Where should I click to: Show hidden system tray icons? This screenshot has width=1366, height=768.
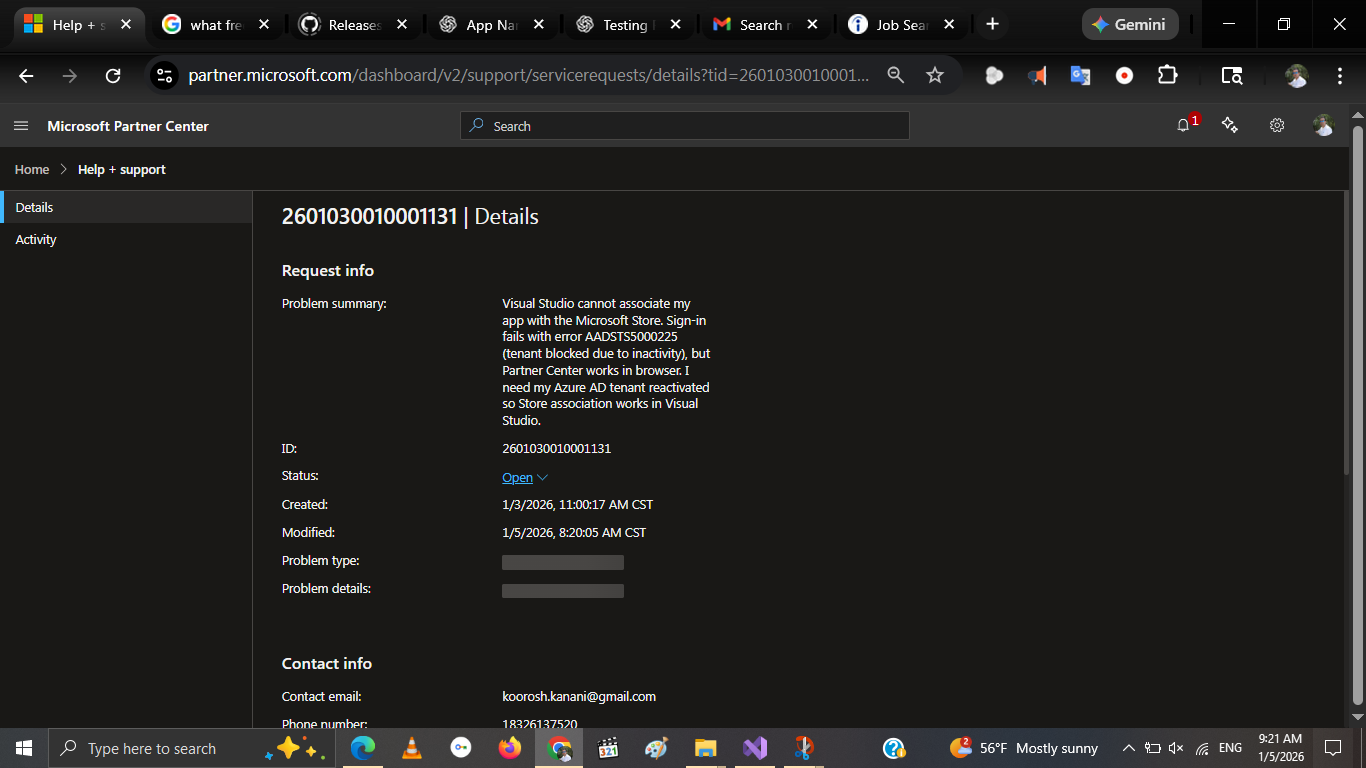click(1129, 748)
